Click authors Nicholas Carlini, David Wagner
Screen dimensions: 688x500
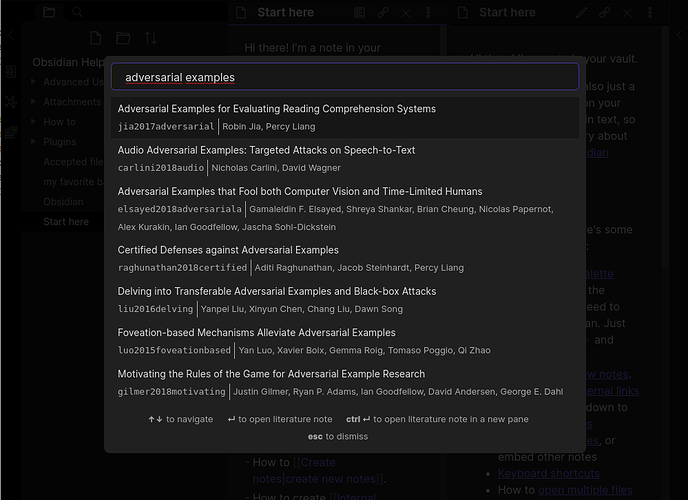tap(276, 168)
